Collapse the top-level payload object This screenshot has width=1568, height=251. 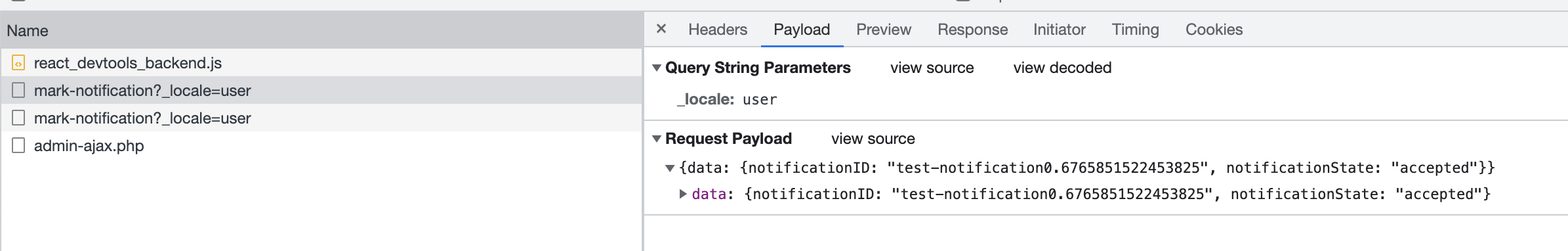point(670,168)
